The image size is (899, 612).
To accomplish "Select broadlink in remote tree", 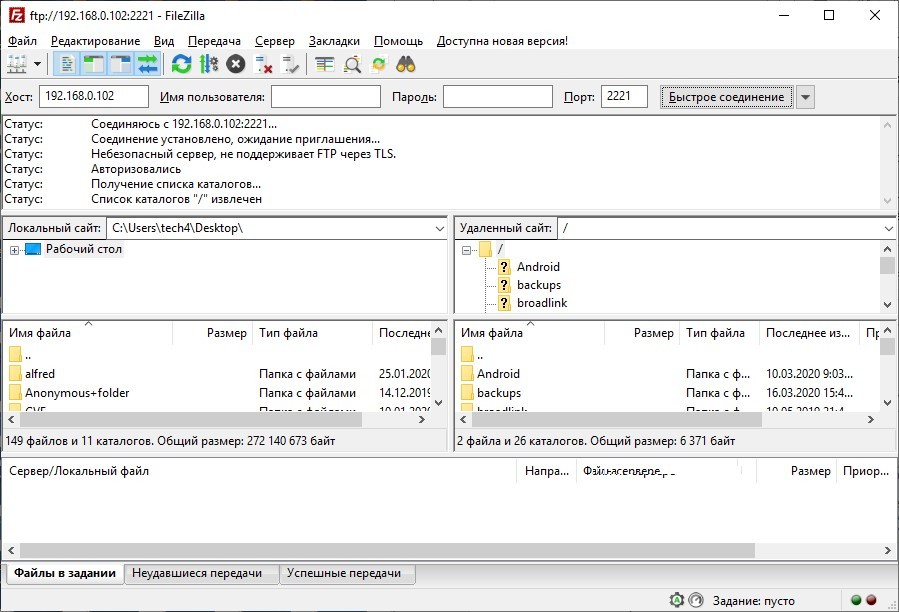I will (x=542, y=302).
